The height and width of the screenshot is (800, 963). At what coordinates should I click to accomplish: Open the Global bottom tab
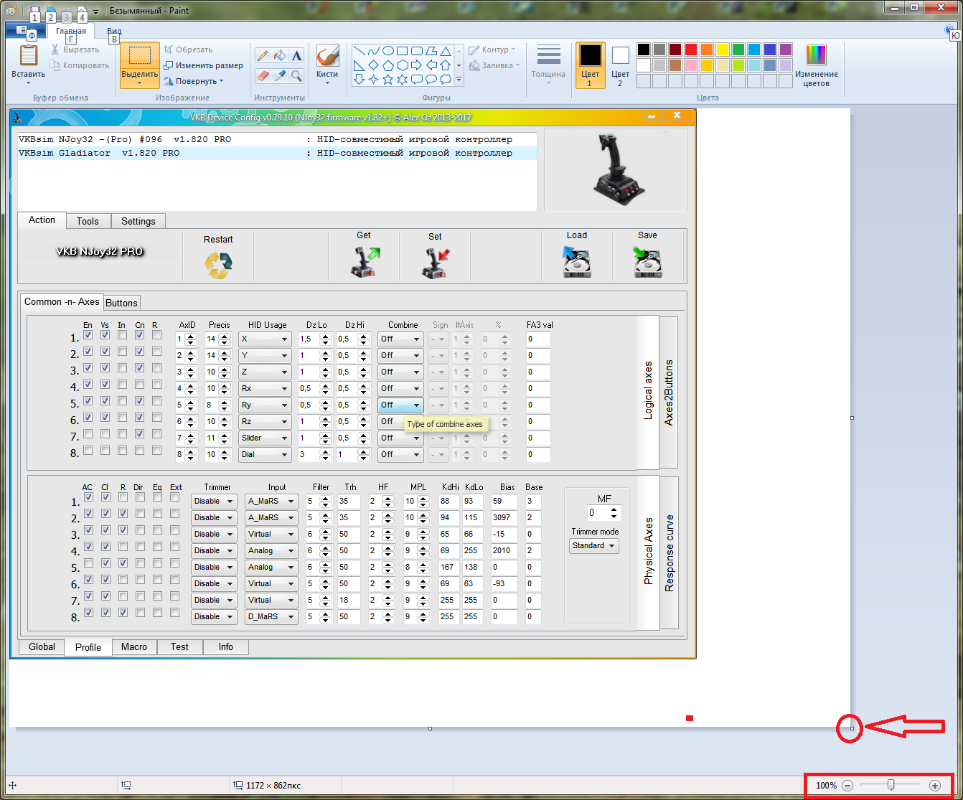(42, 647)
